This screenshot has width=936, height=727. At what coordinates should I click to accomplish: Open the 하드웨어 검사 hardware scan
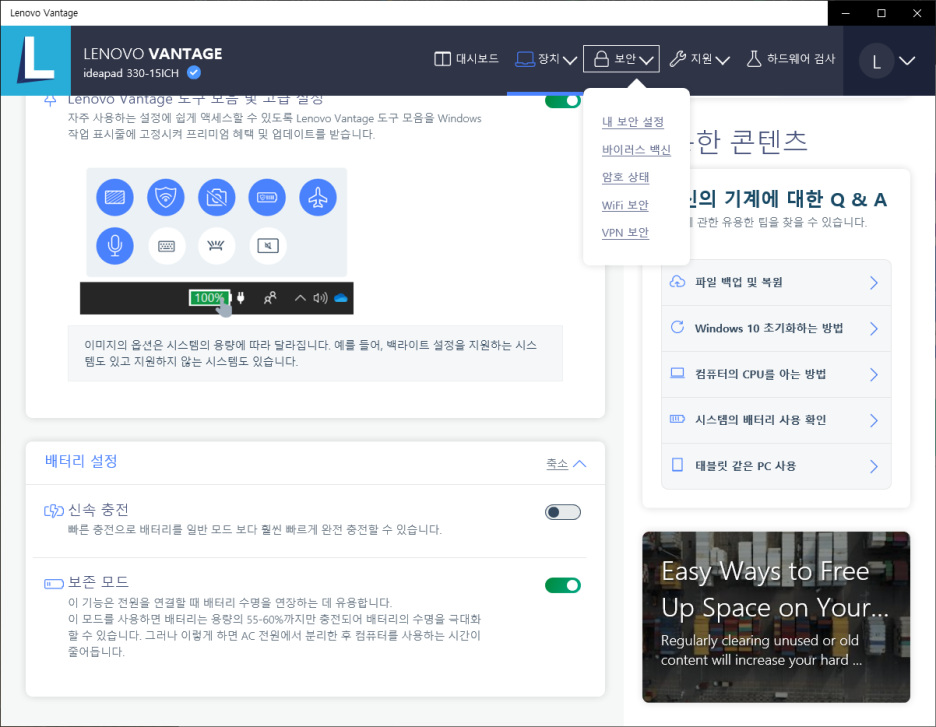791,58
